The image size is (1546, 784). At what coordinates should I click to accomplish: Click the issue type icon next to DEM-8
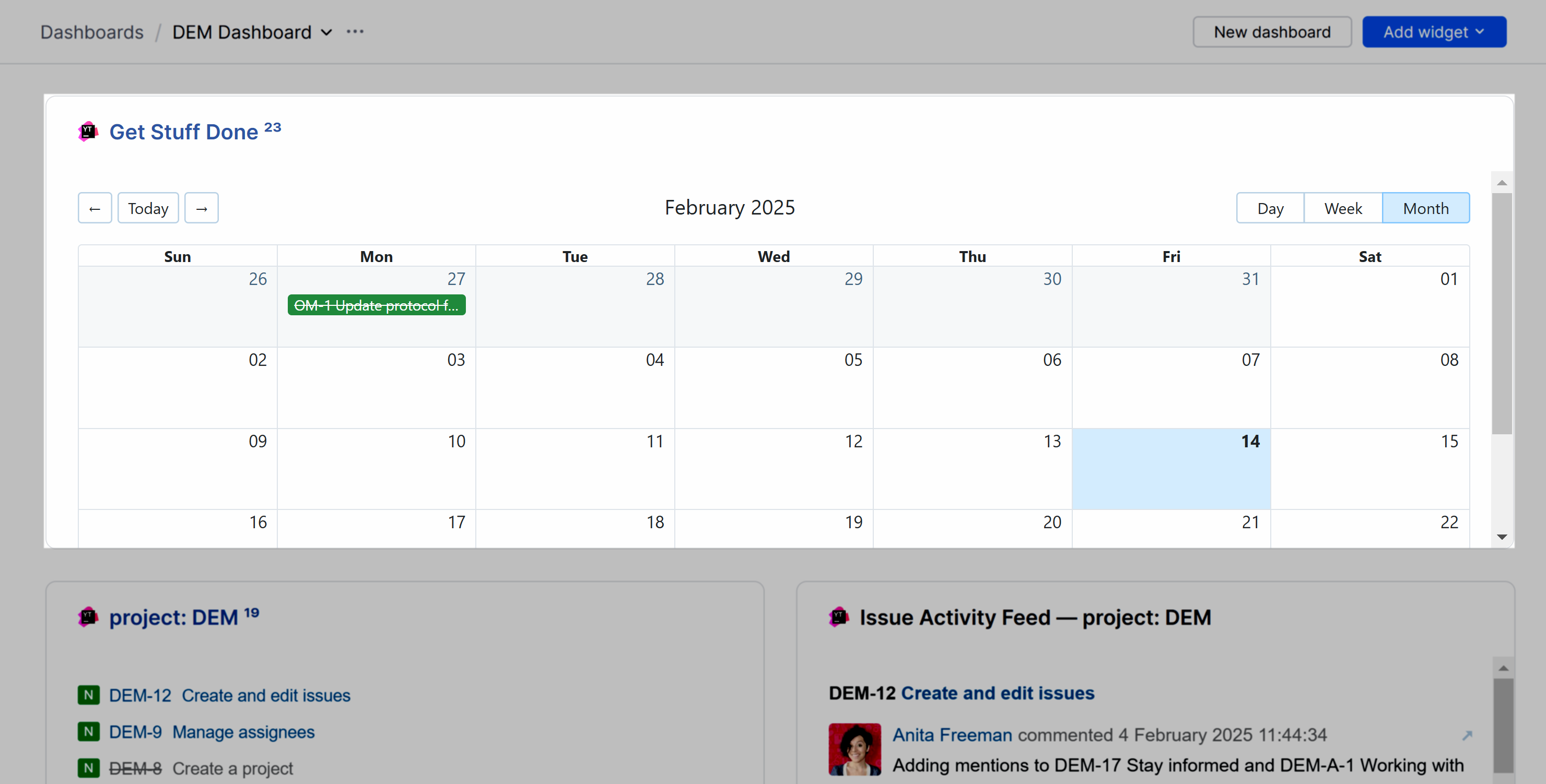89,768
